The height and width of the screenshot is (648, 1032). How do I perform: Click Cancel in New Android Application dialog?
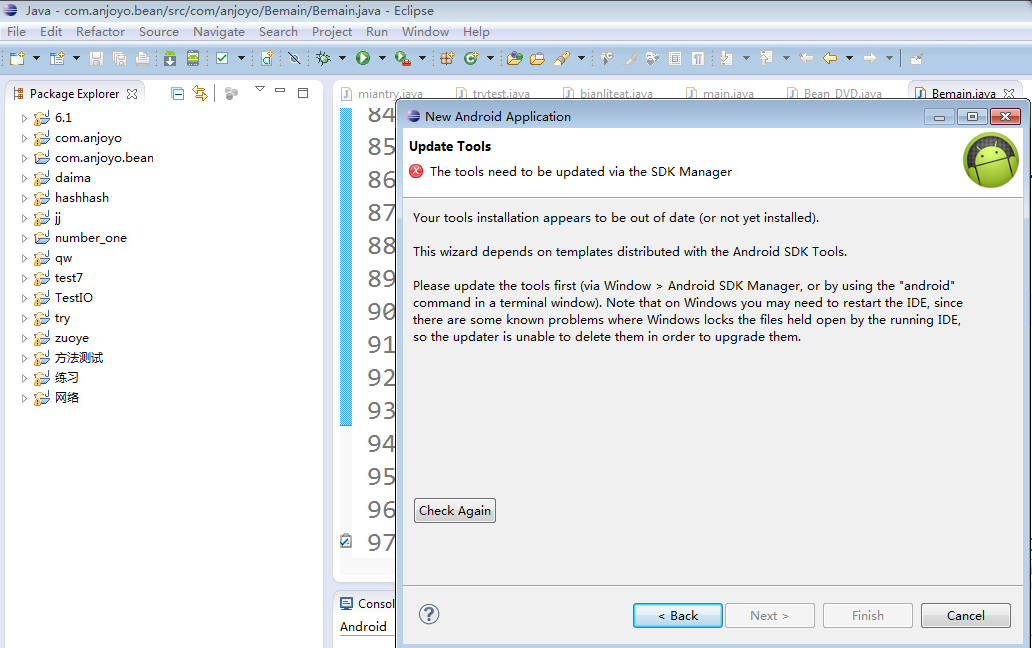(966, 616)
